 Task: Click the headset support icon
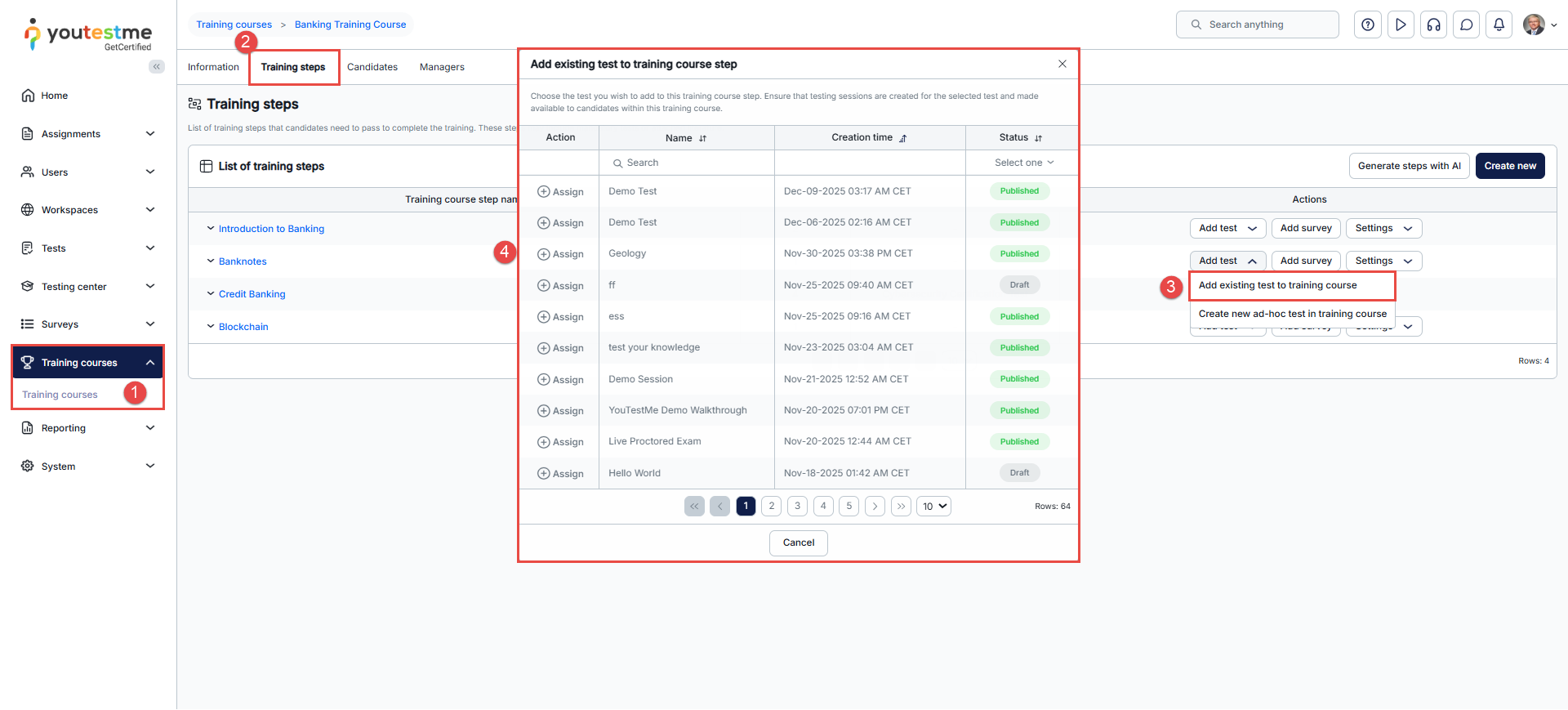pos(1433,25)
